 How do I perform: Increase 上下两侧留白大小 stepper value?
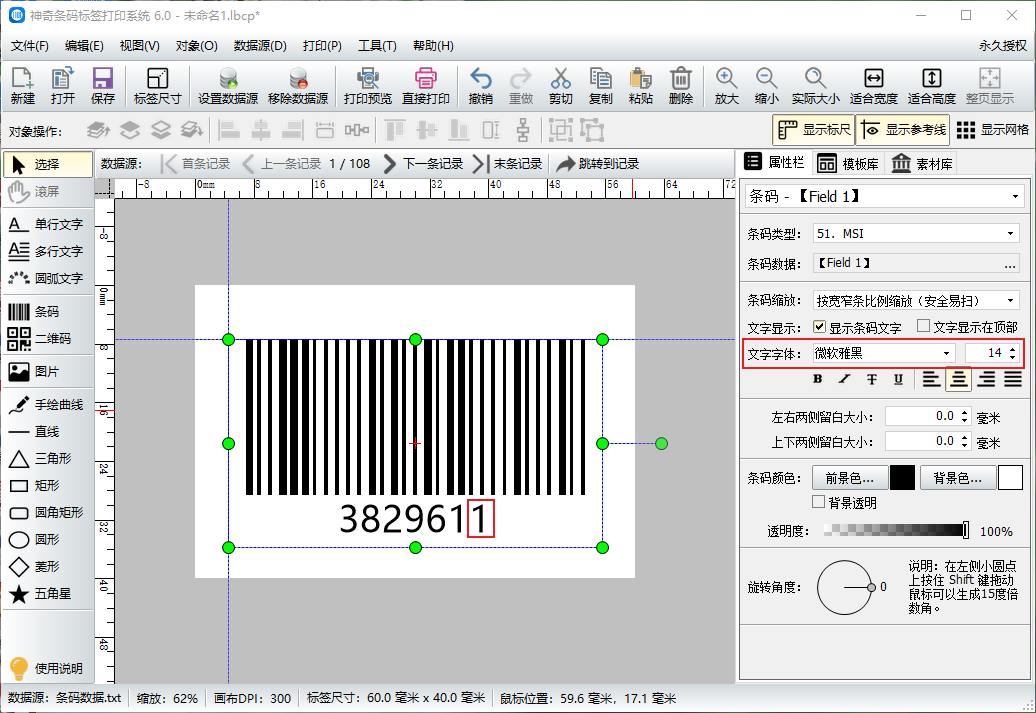tap(965, 437)
